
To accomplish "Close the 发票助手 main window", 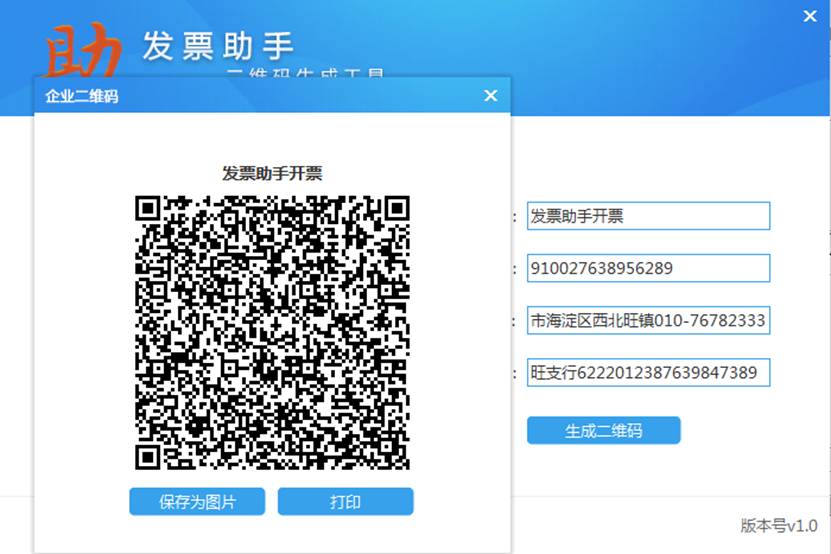I will coord(810,16).
